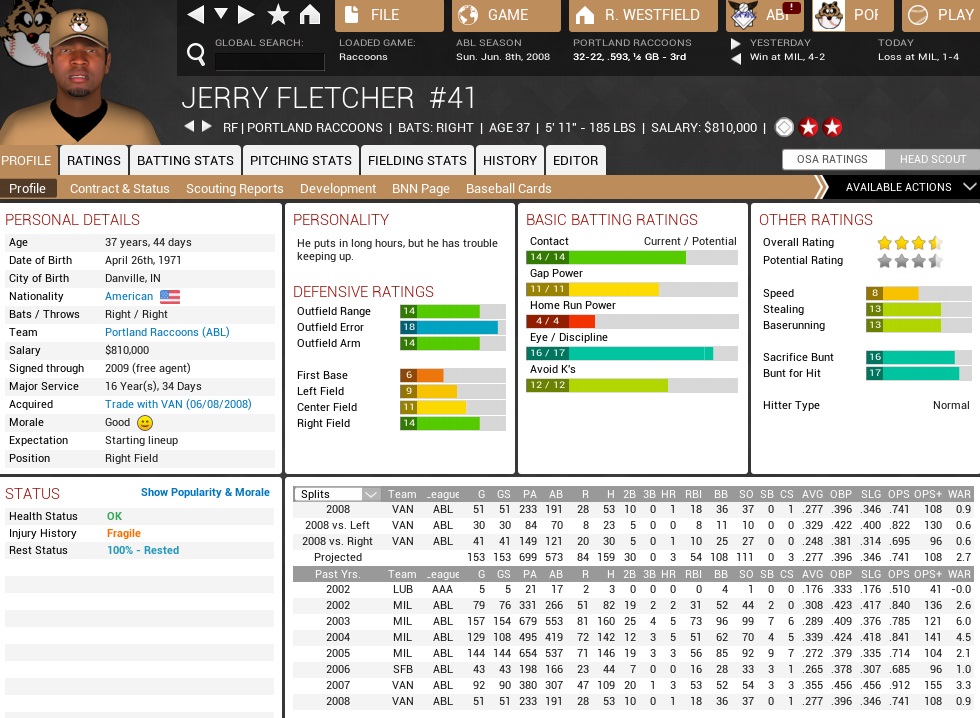Switch to the RATINGS tab
Screen dimensions: 980x718
pyautogui.click(x=94, y=161)
